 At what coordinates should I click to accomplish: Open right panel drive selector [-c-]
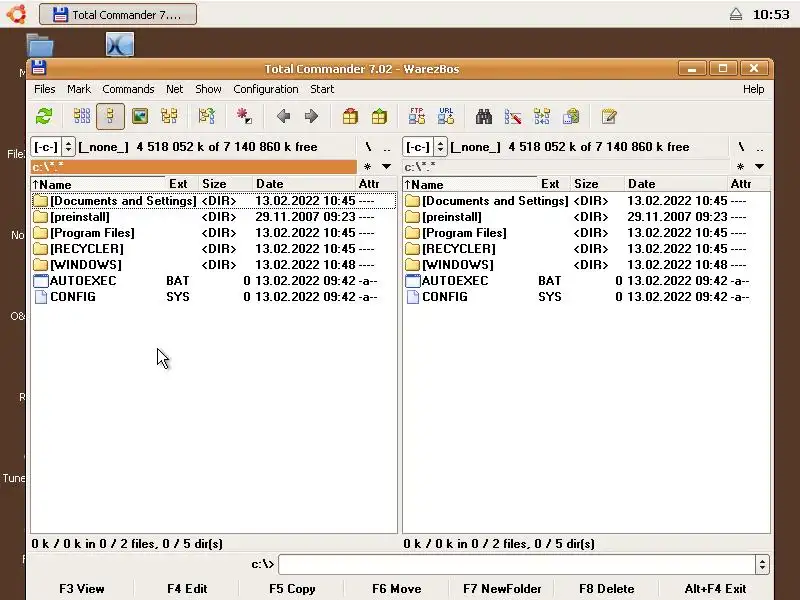425,147
